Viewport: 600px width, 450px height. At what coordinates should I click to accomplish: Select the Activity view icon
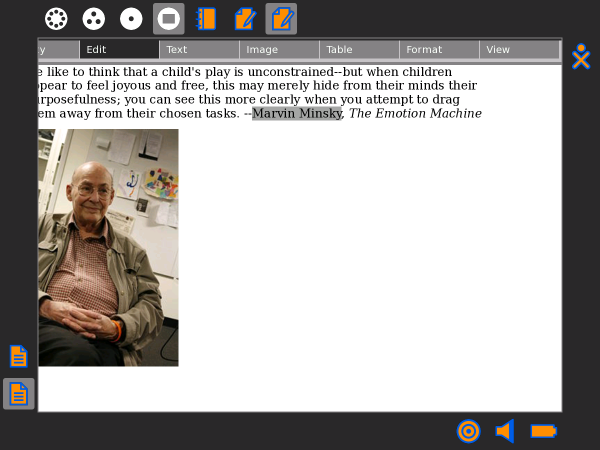click(x=168, y=19)
